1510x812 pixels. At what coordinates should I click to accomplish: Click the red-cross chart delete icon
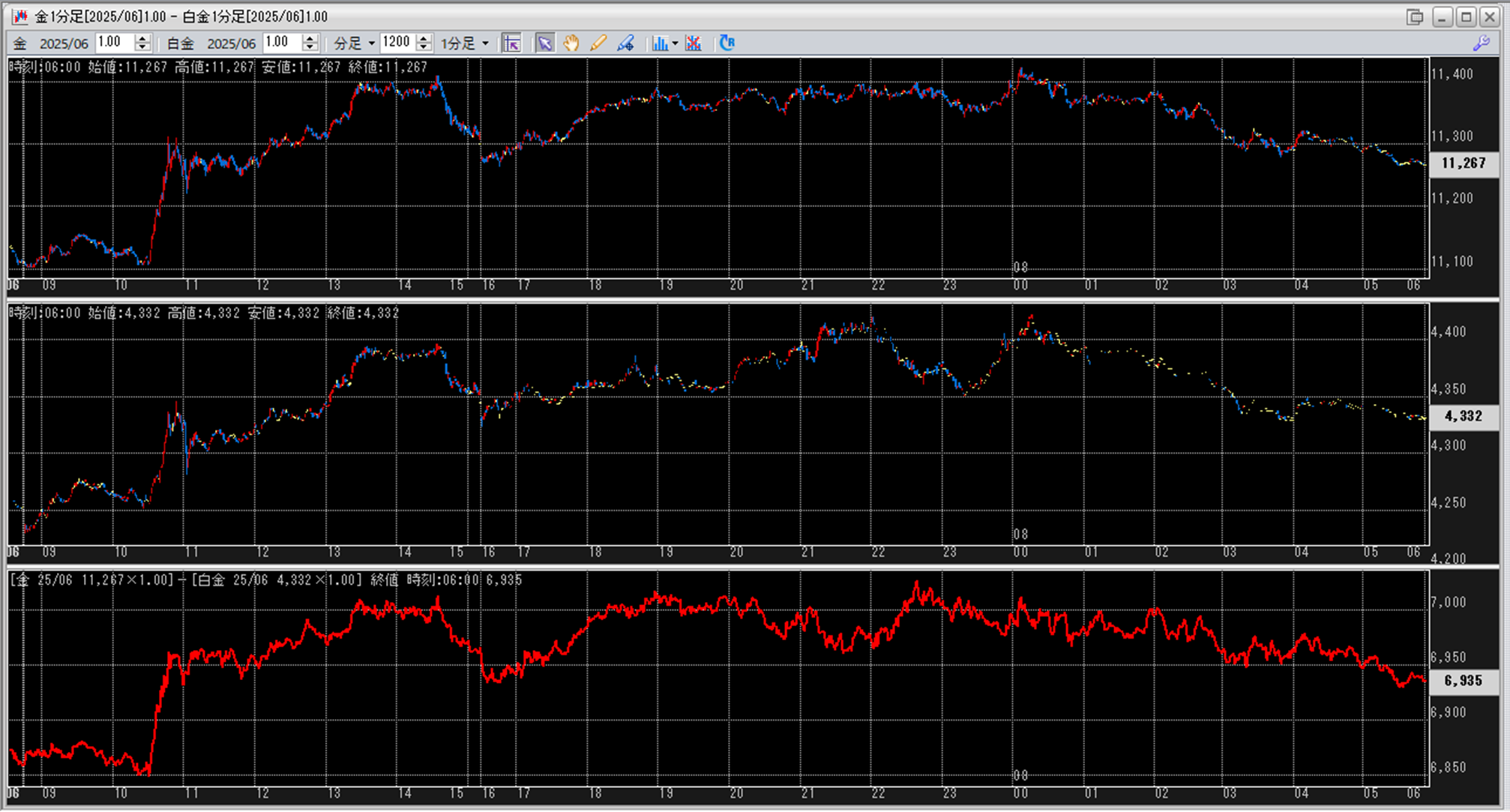point(694,43)
